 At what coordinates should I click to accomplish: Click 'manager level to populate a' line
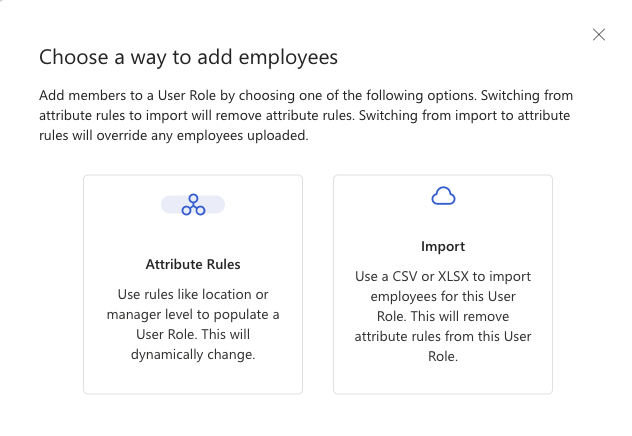pos(193,314)
